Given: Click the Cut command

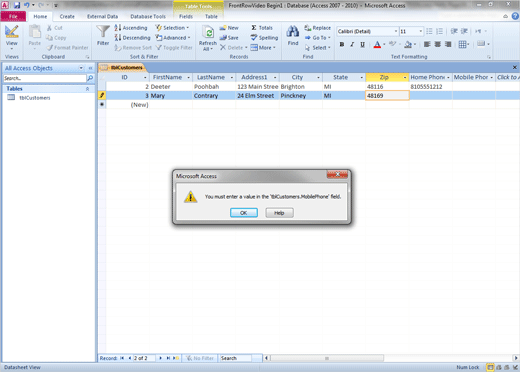Looking at the screenshot, I should pyautogui.click(x=55, y=28).
